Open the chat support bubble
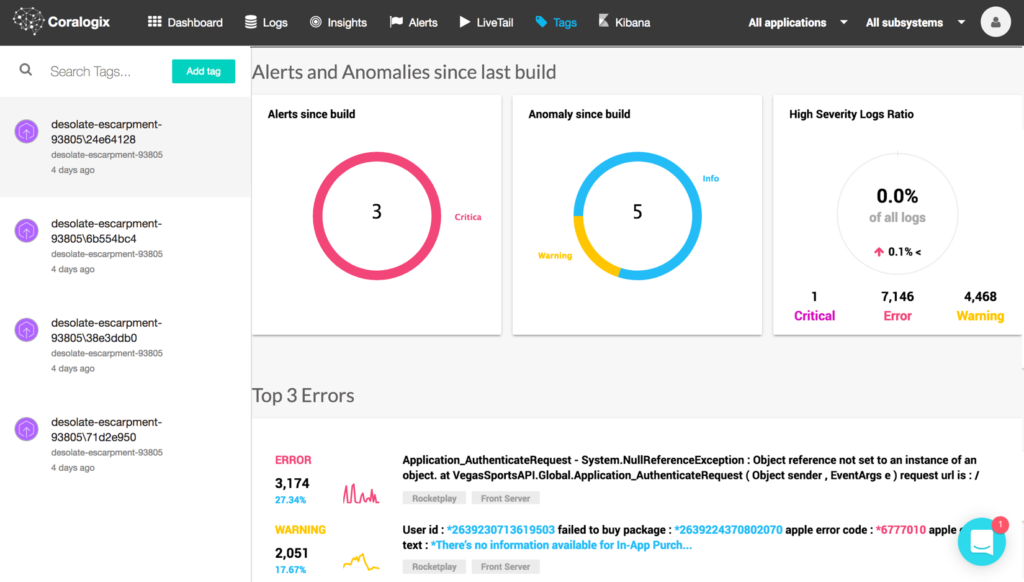 (x=982, y=542)
